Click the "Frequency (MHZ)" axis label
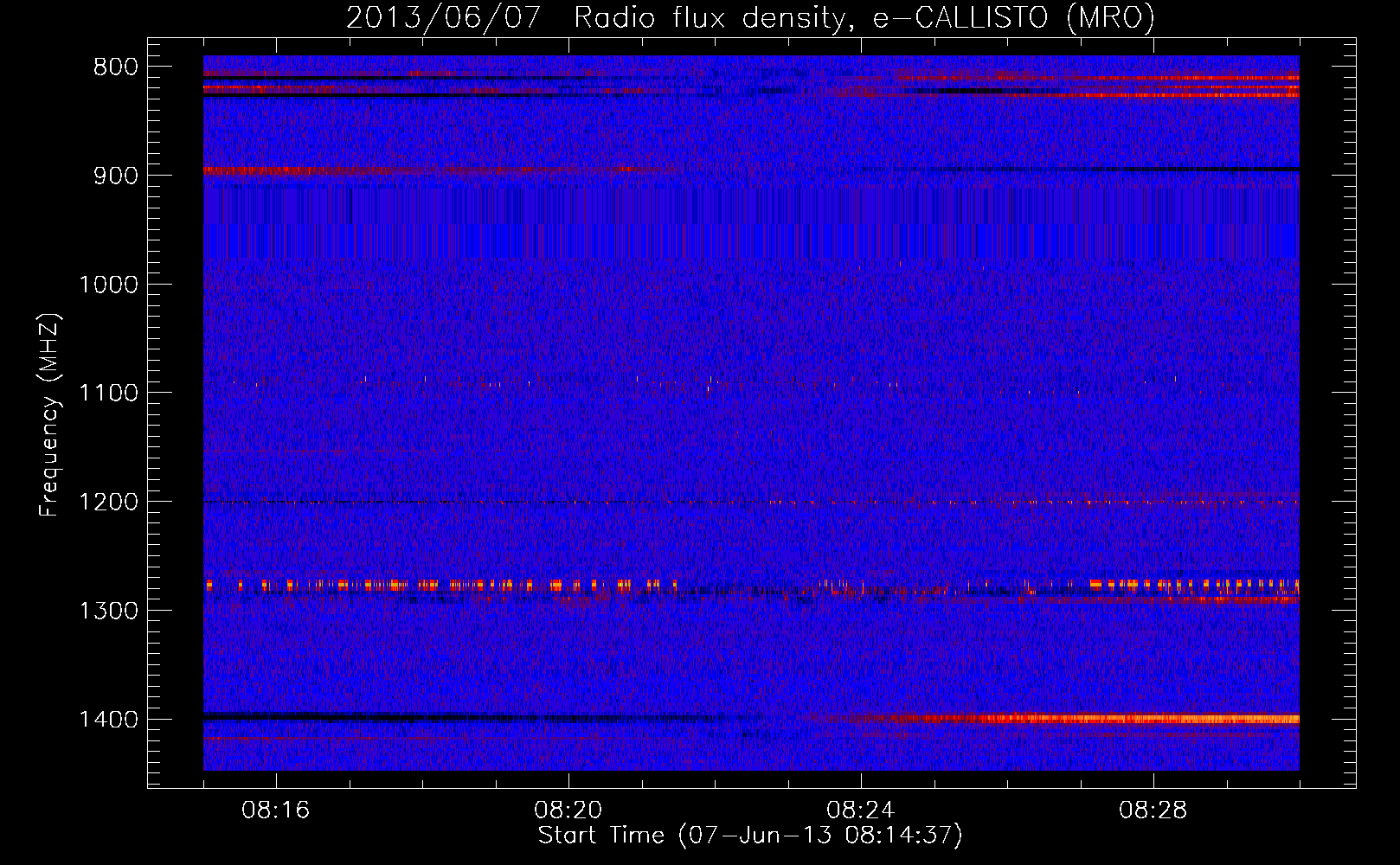Screen dimensions: 1400x865 pyautogui.click(x=49, y=415)
